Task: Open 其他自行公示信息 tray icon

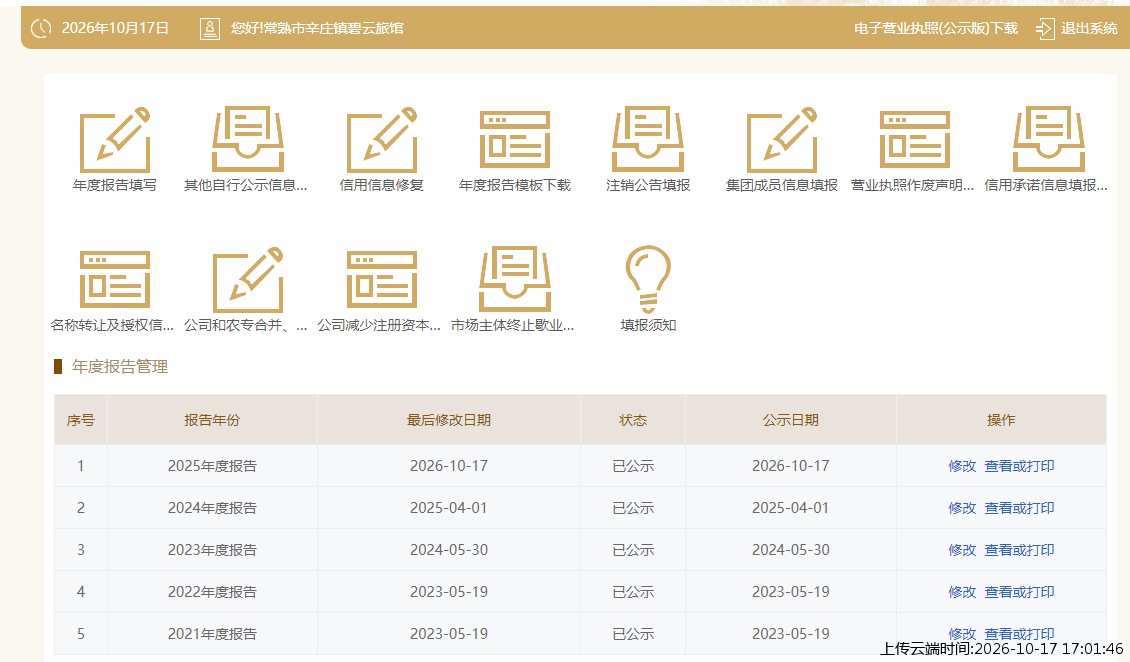Action: [248, 140]
